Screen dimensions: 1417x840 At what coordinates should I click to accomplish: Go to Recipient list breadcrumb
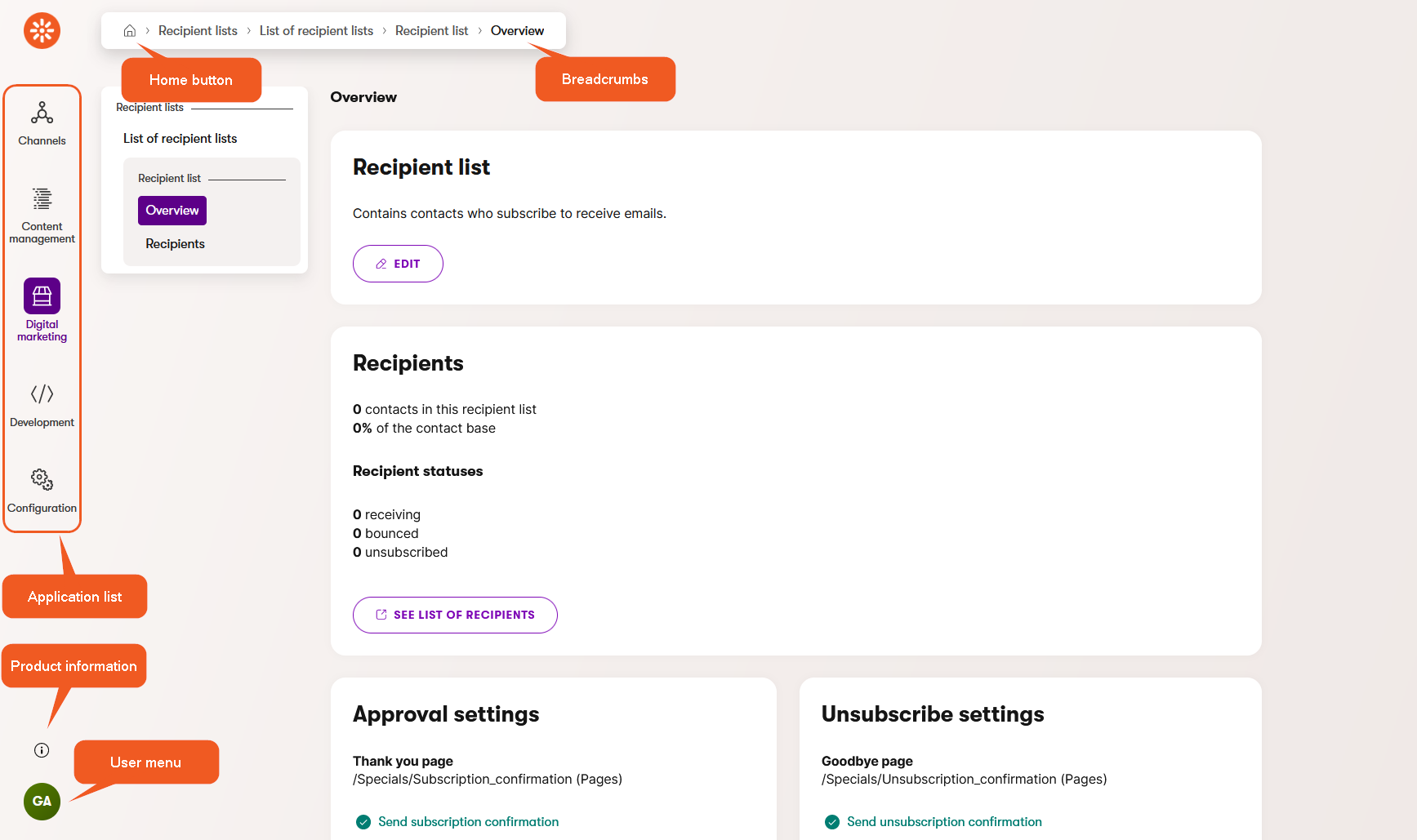(x=431, y=31)
